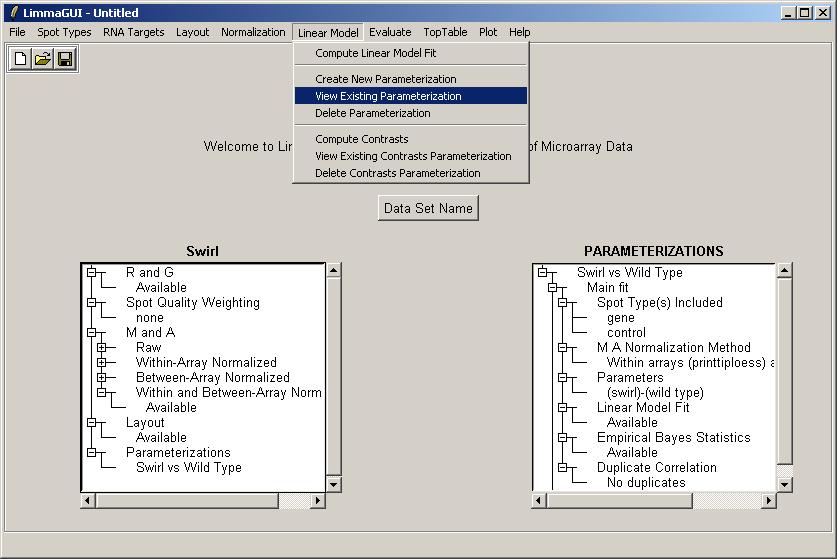Image resolution: width=837 pixels, height=559 pixels.
Task: Expand the Within-Array Normalized node
Action: tap(101, 362)
